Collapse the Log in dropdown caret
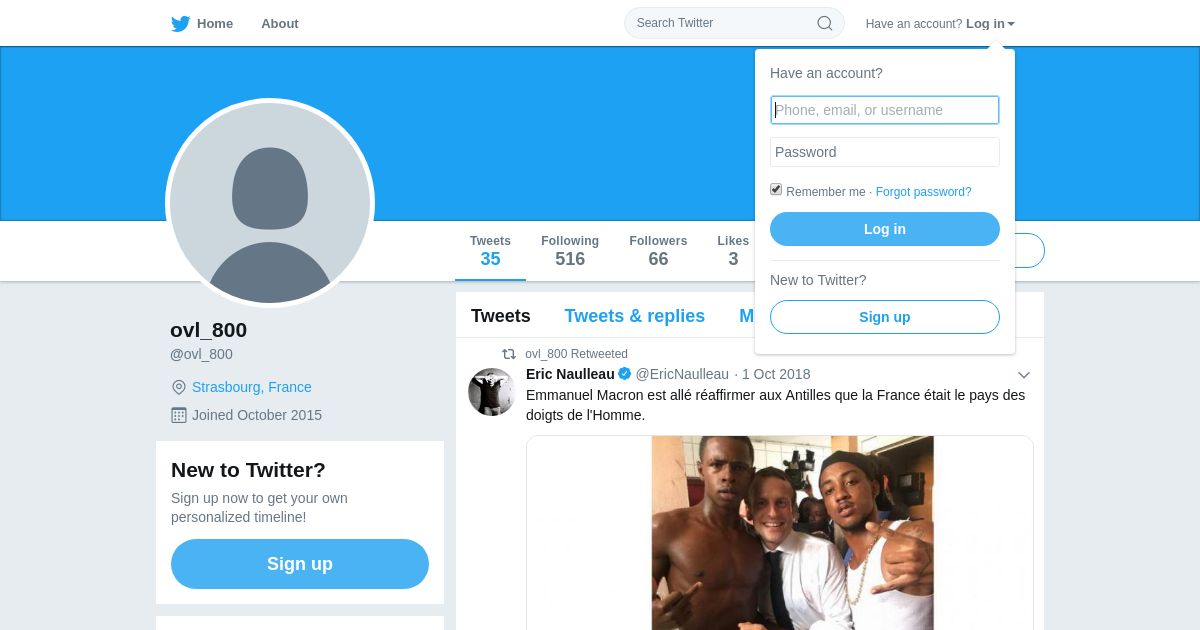This screenshot has height=630, width=1200. 1011,24
